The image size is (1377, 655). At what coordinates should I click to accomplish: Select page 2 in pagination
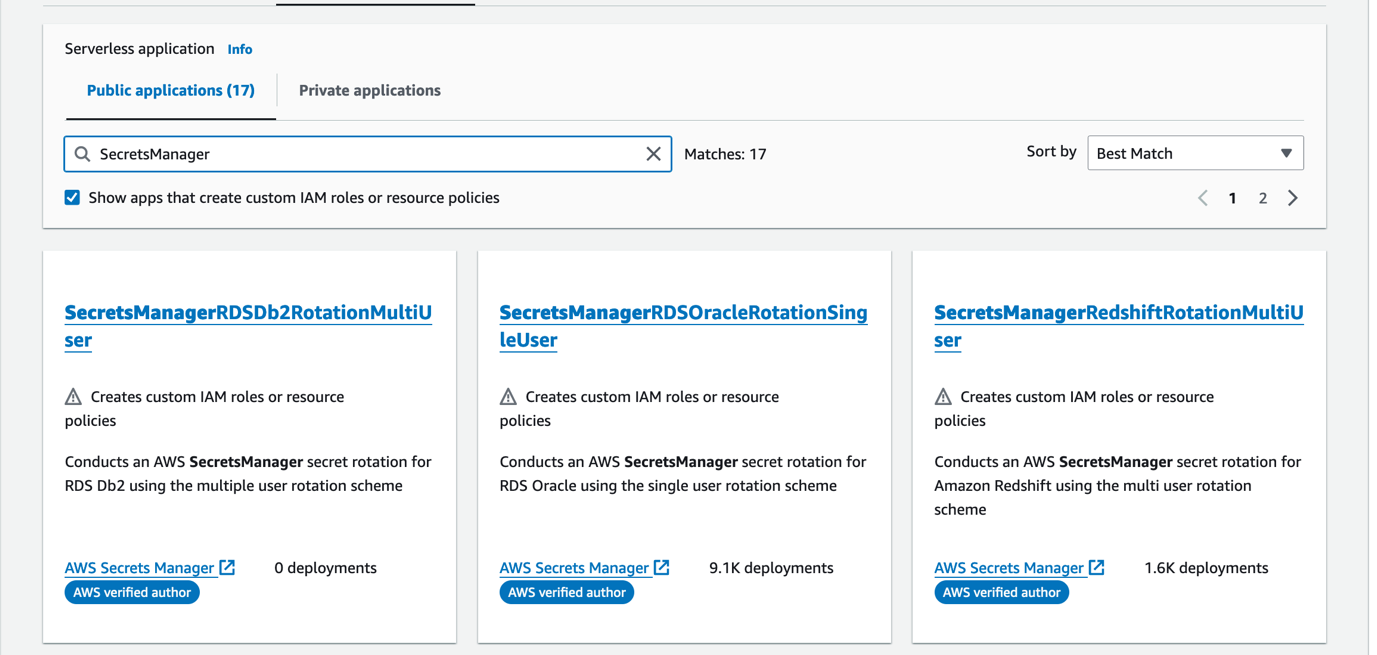coord(1263,198)
